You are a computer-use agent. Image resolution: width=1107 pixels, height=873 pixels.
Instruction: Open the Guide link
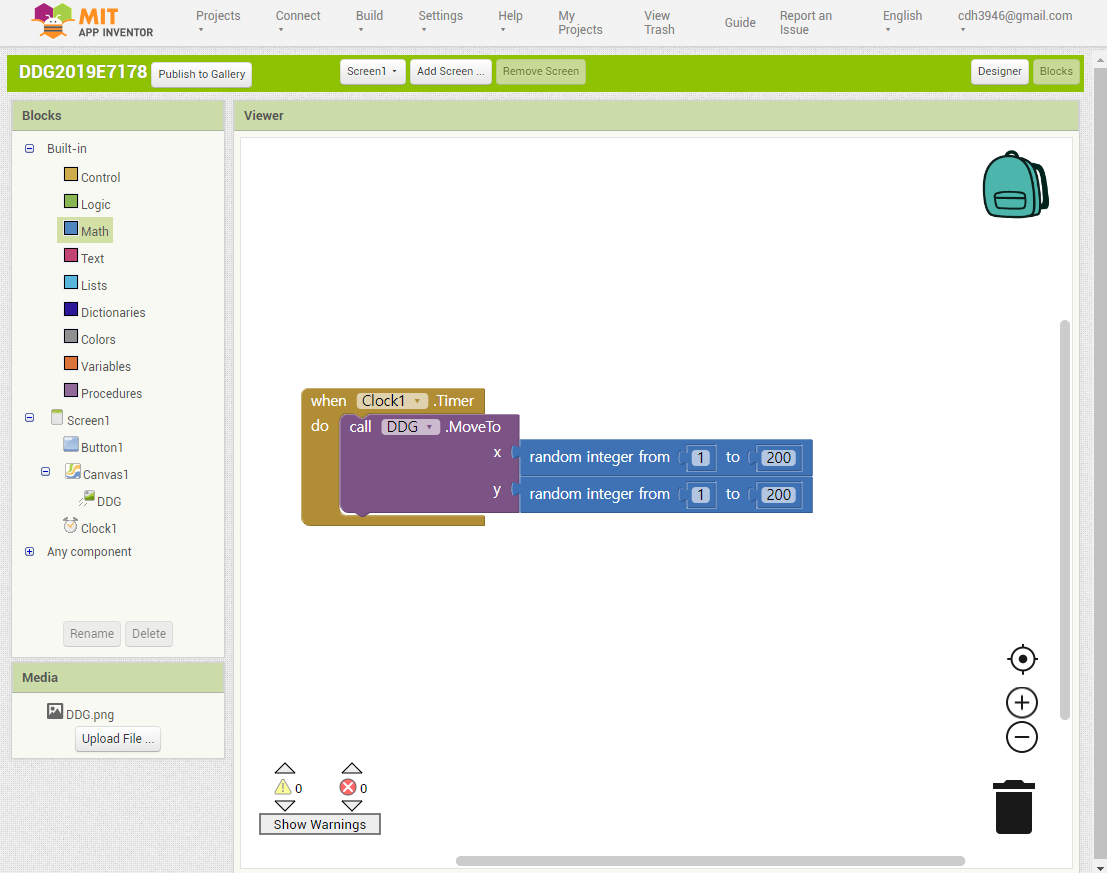pyautogui.click(x=740, y=23)
